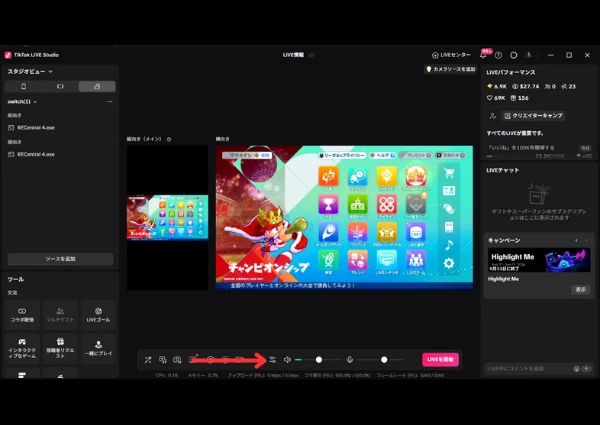Open the 一緒にプレイ tool
The image size is (600, 425).
pyautogui.click(x=98, y=348)
